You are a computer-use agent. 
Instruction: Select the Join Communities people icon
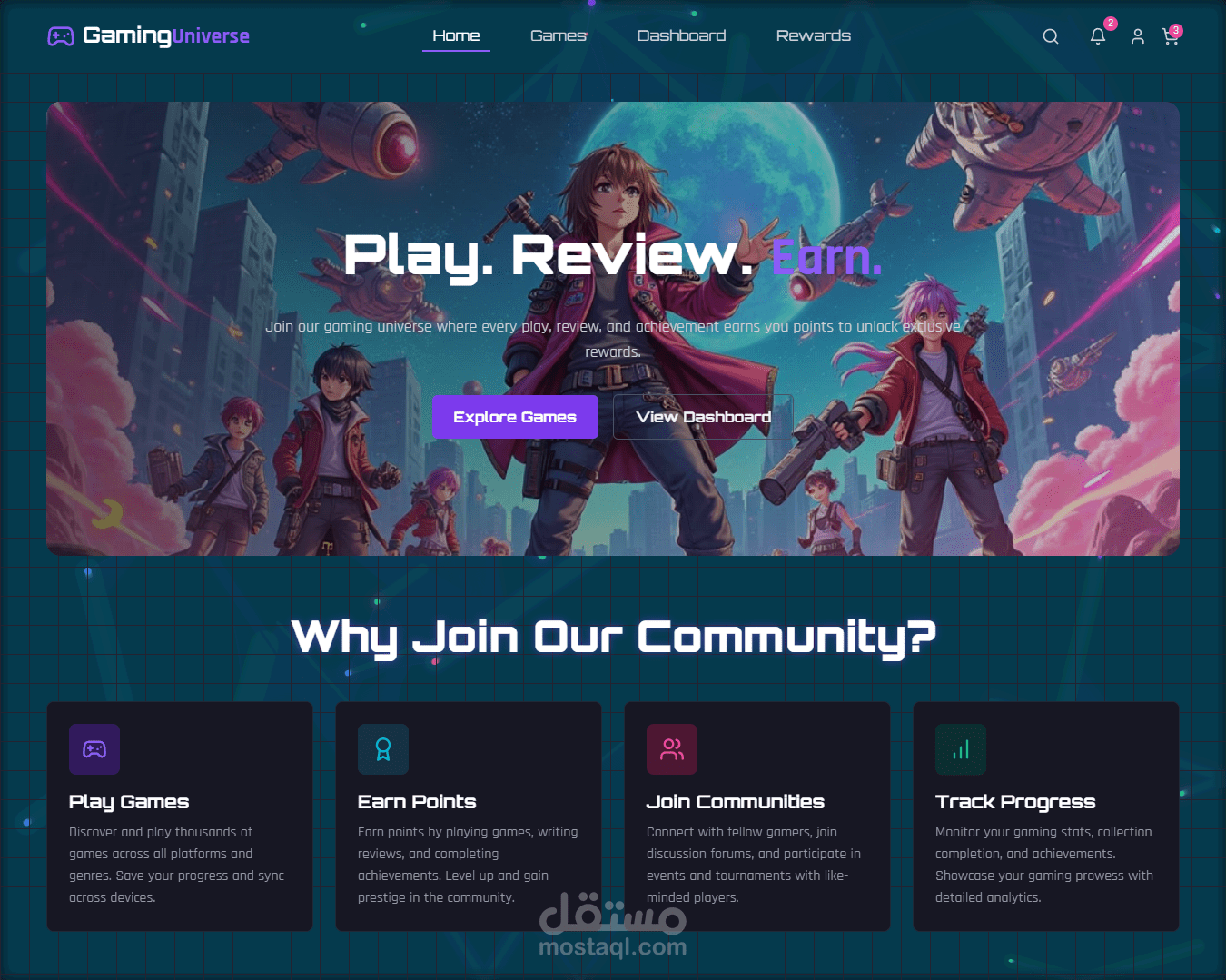pyautogui.click(x=672, y=749)
